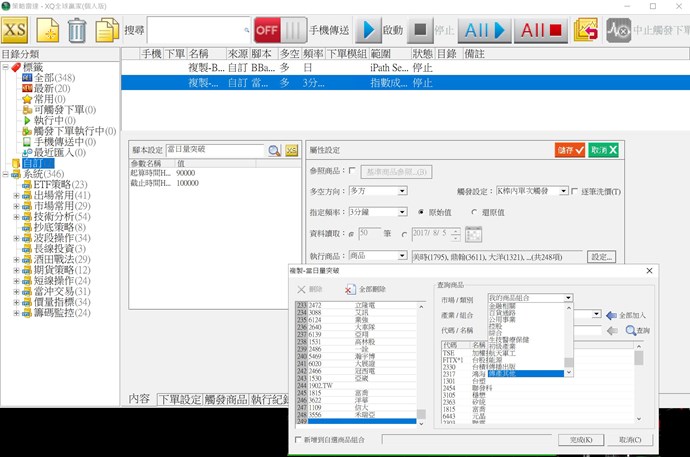
Task: Toggle the red OFF mobile push switch
Action: point(266,29)
